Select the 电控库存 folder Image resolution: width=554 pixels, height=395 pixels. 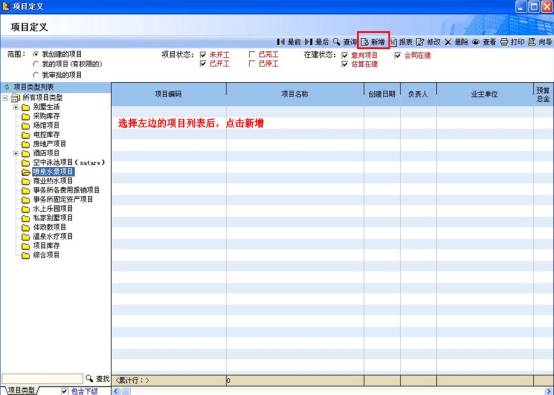46,135
